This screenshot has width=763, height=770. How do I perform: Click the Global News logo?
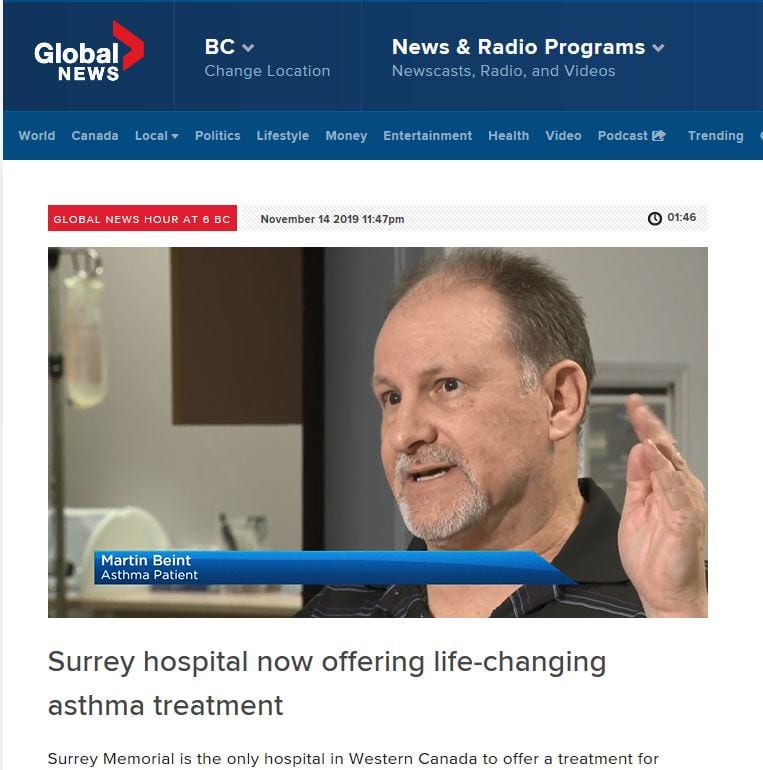[x=89, y=52]
